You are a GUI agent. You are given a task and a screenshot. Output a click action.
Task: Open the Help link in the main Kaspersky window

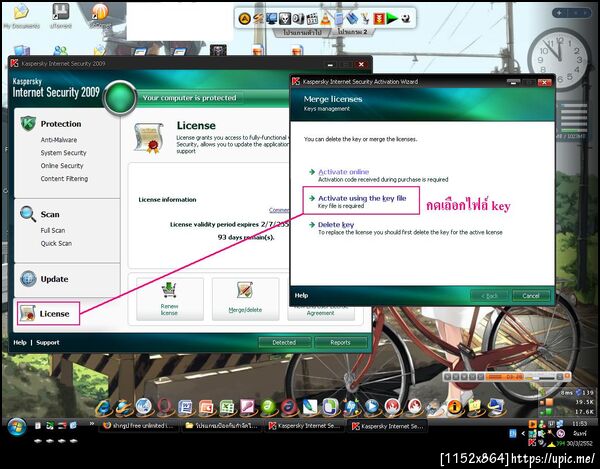[20, 342]
